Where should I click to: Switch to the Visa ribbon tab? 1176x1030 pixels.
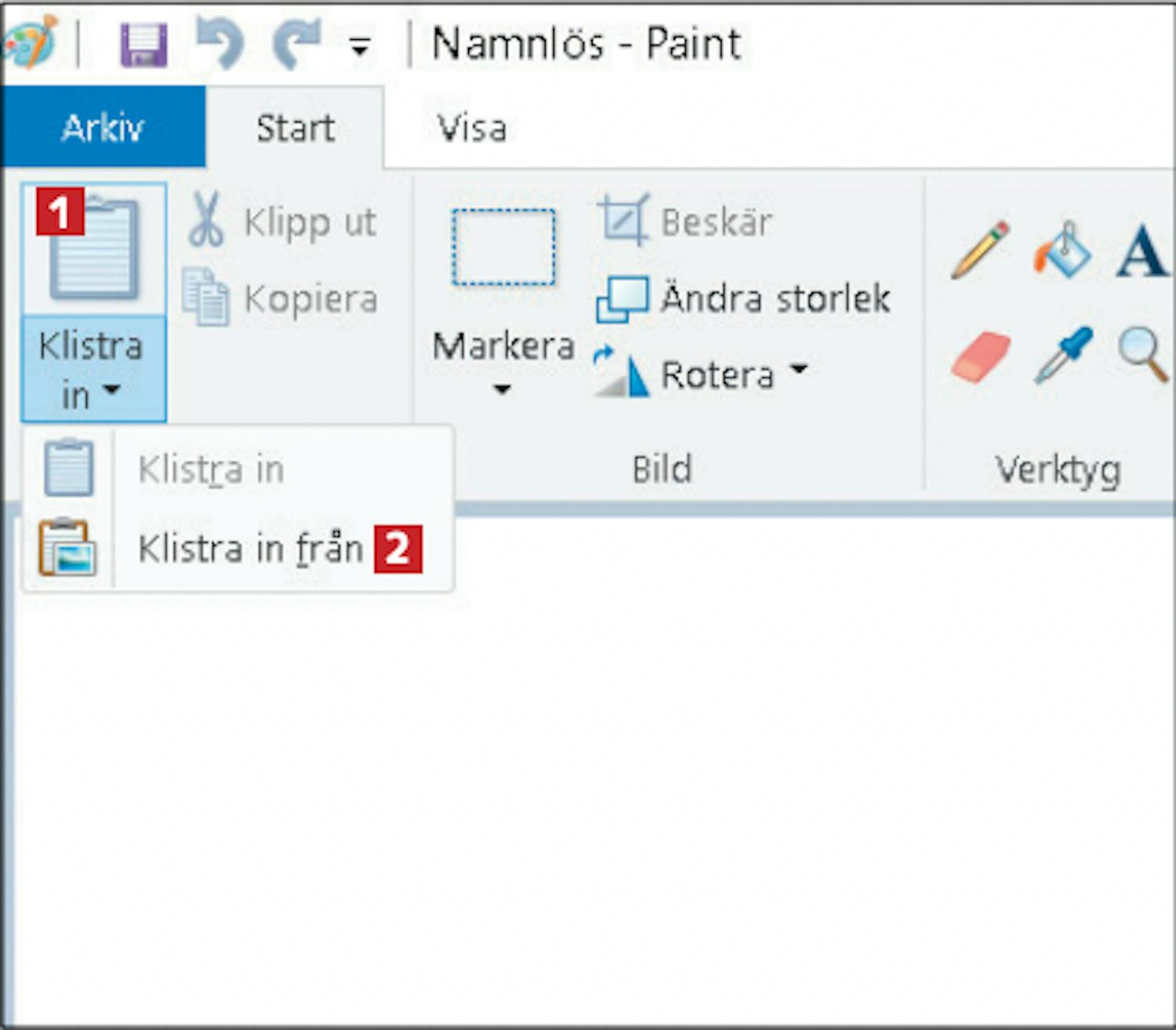click(472, 128)
